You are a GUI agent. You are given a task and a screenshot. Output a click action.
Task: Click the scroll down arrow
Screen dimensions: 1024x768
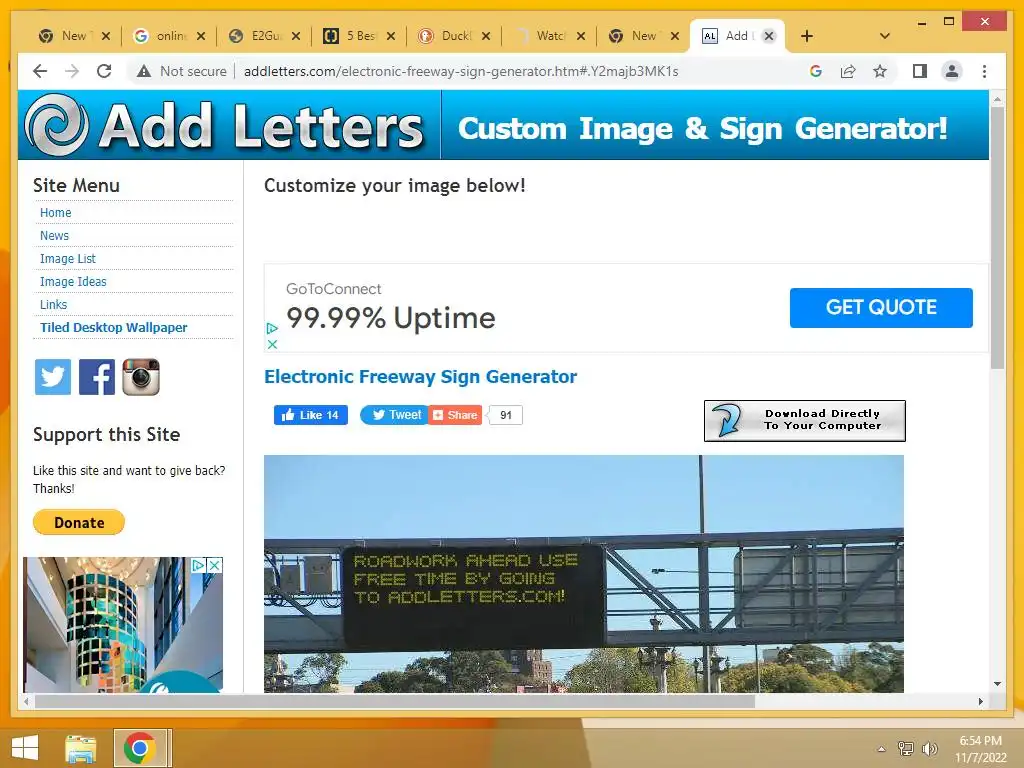tap(997, 684)
